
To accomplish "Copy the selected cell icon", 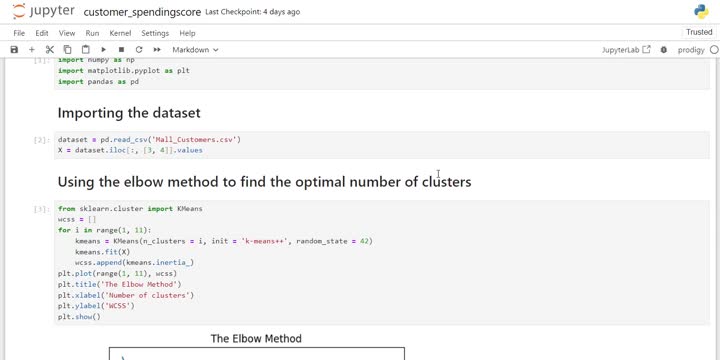I will pos(68,50).
